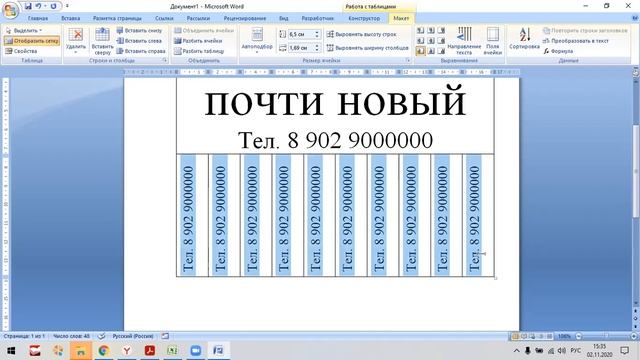Switch to the Вставка tab

(x=71, y=18)
